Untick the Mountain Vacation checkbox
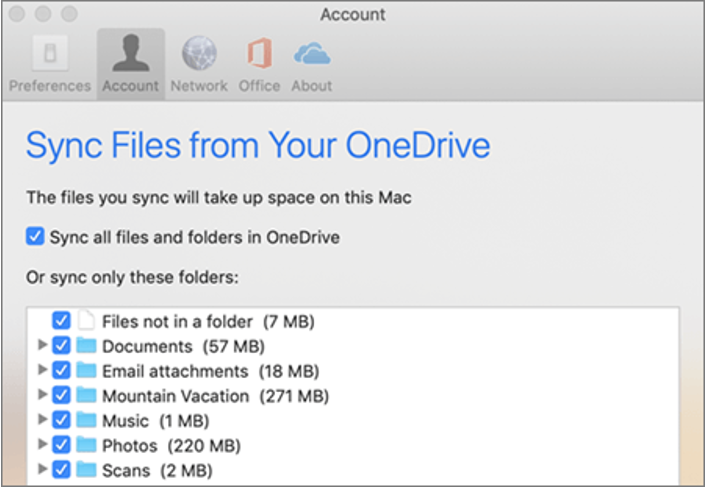Viewport: 706px width, 488px height. 61,396
